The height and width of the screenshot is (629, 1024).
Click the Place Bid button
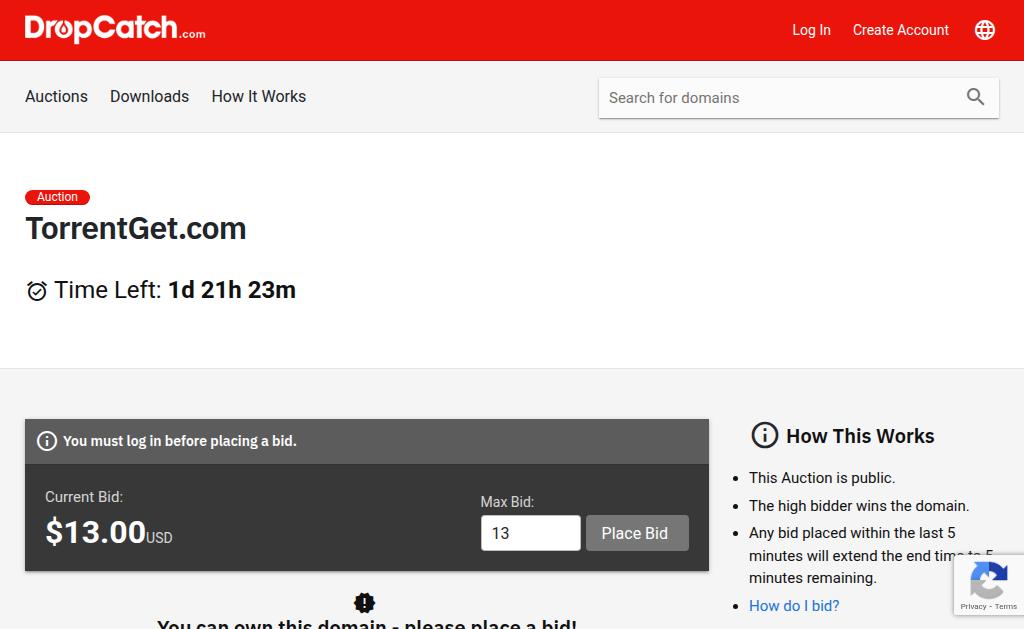[x=637, y=533]
